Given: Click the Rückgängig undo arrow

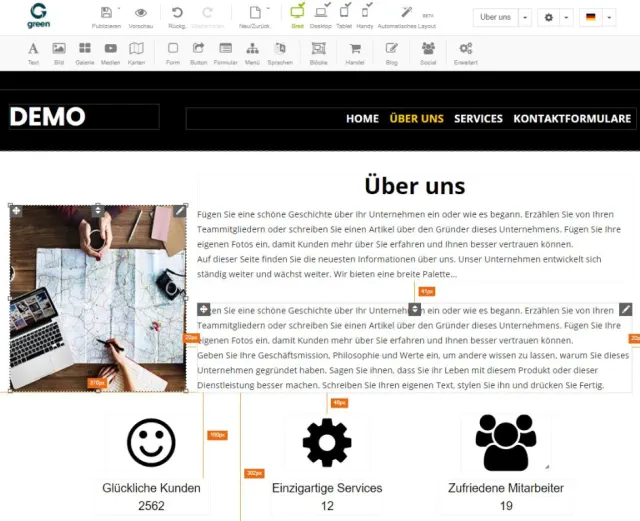Looking at the screenshot, I should pyautogui.click(x=177, y=13).
